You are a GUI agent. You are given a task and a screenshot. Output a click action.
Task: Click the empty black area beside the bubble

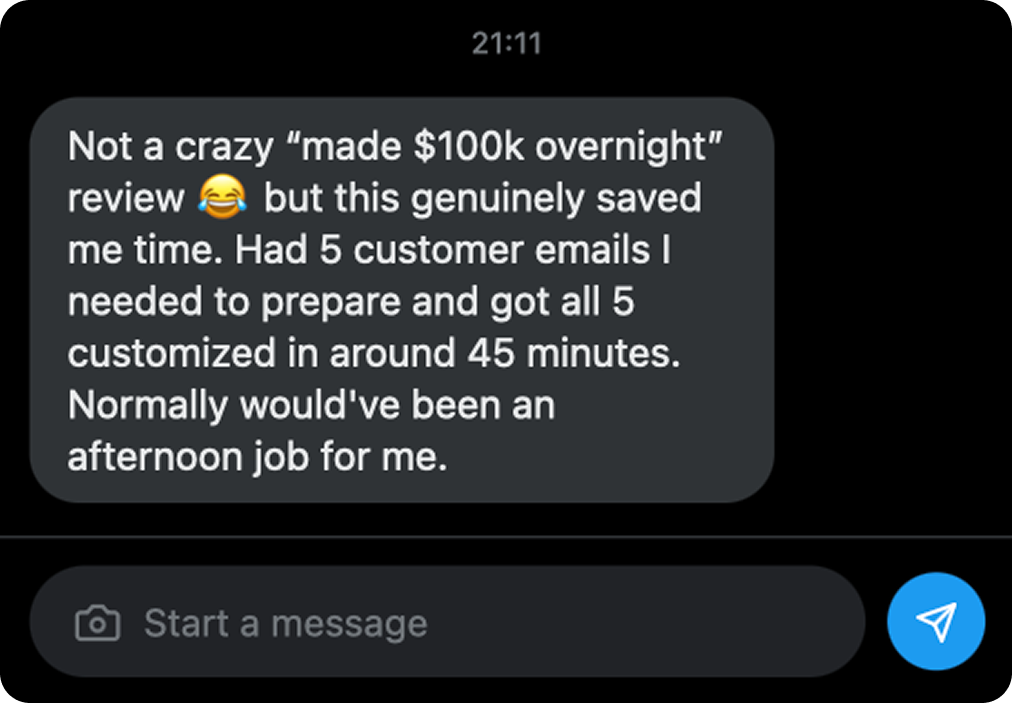pyautogui.click(x=891, y=300)
